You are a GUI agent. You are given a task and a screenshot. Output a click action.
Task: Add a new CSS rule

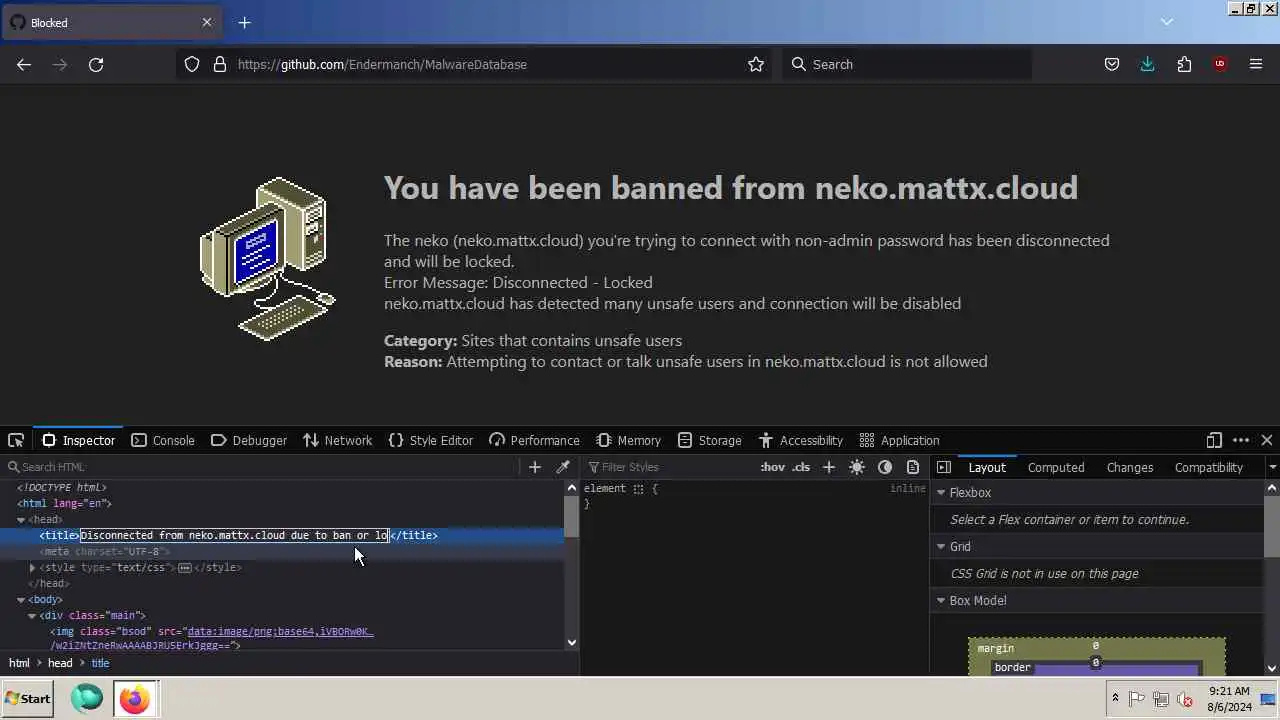[828, 467]
